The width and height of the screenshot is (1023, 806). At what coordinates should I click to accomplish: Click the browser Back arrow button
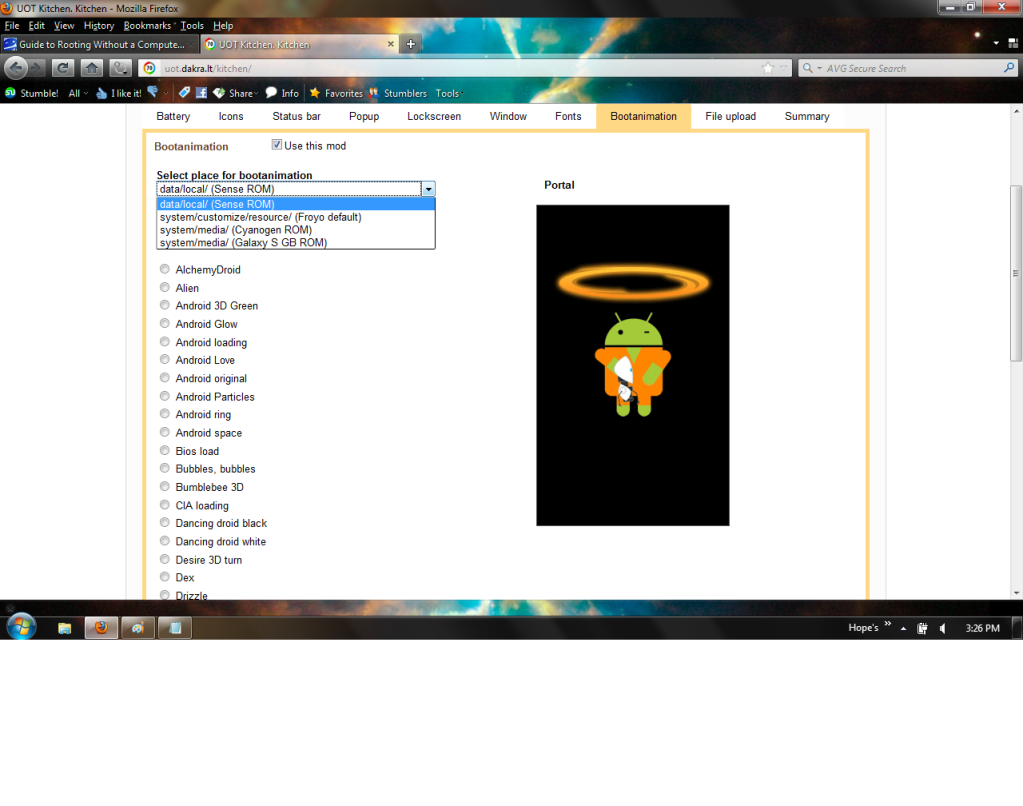(x=17, y=68)
